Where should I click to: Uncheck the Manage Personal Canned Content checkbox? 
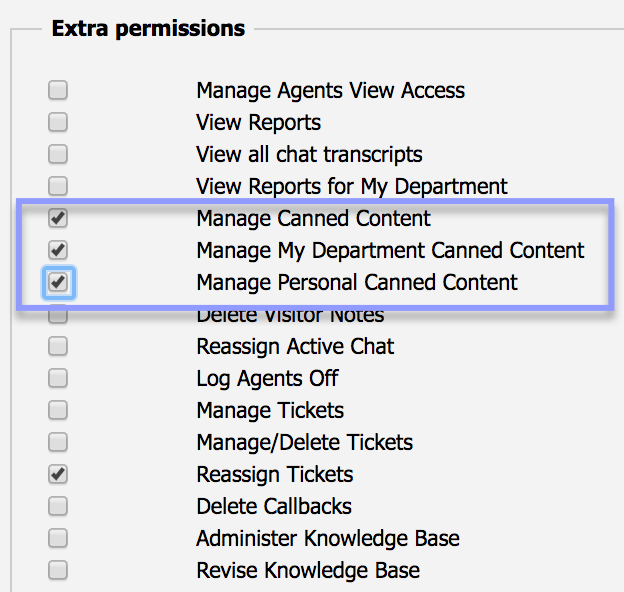58,282
